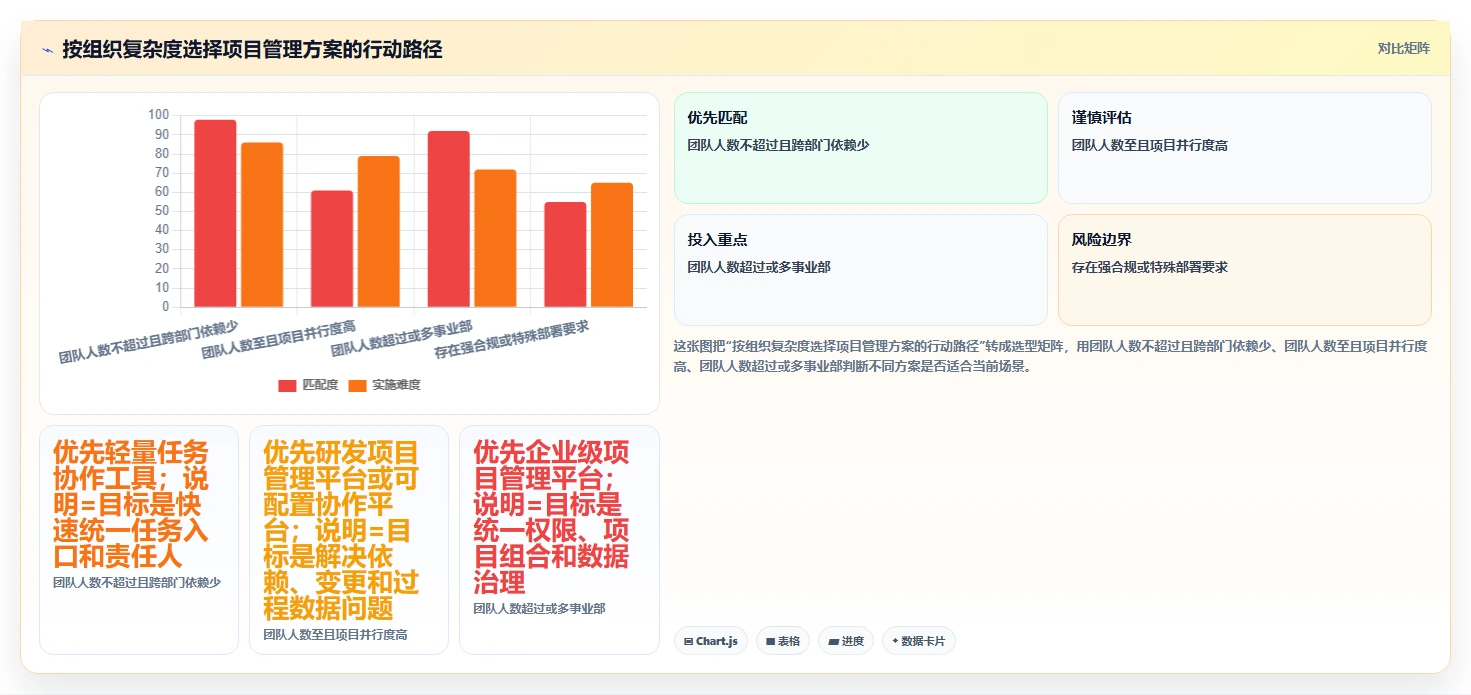Open the red 优先企业级项目管理平台 stat card
This screenshot has height=695, width=1471.
point(559,540)
